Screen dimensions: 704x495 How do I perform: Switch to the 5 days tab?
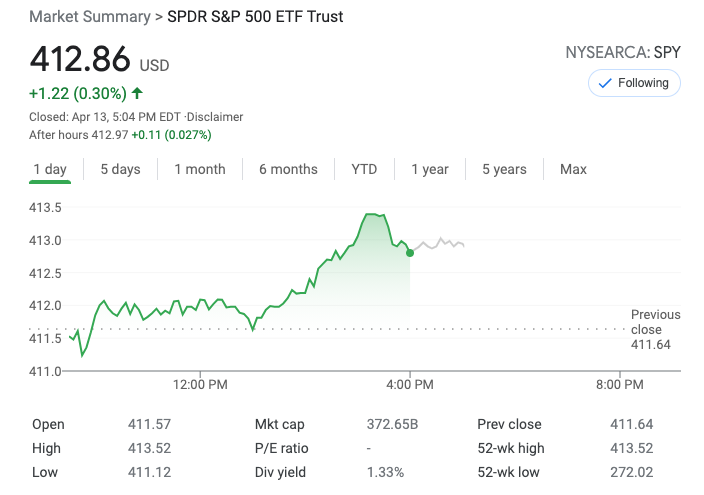pyautogui.click(x=120, y=169)
